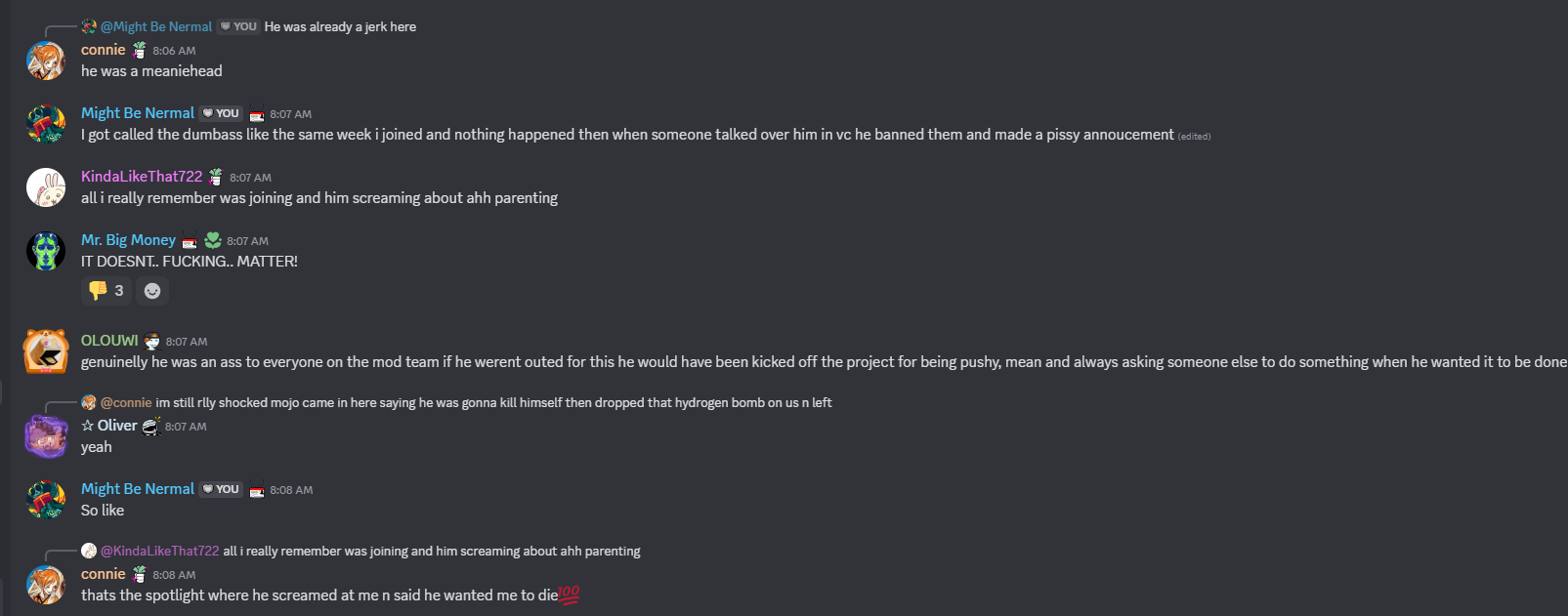Open the KindaLikeThat722 username profile
This screenshot has height=616, width=1568.
click(142, 177)
